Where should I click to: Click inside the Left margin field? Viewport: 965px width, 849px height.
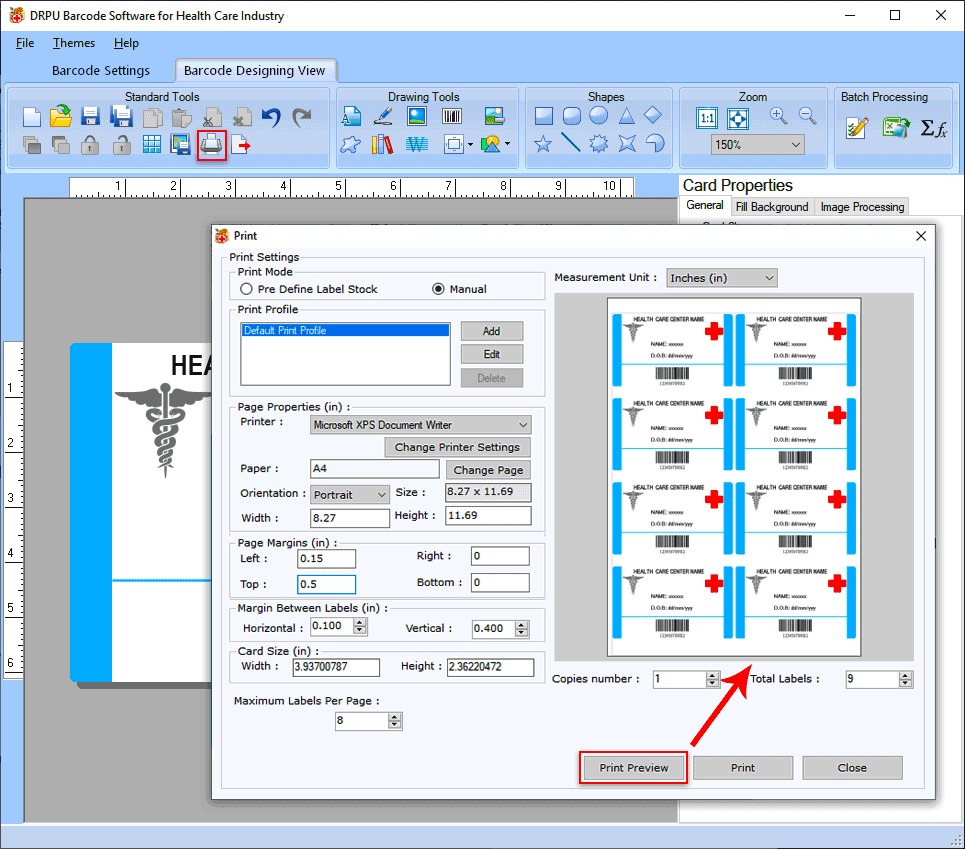326,559
